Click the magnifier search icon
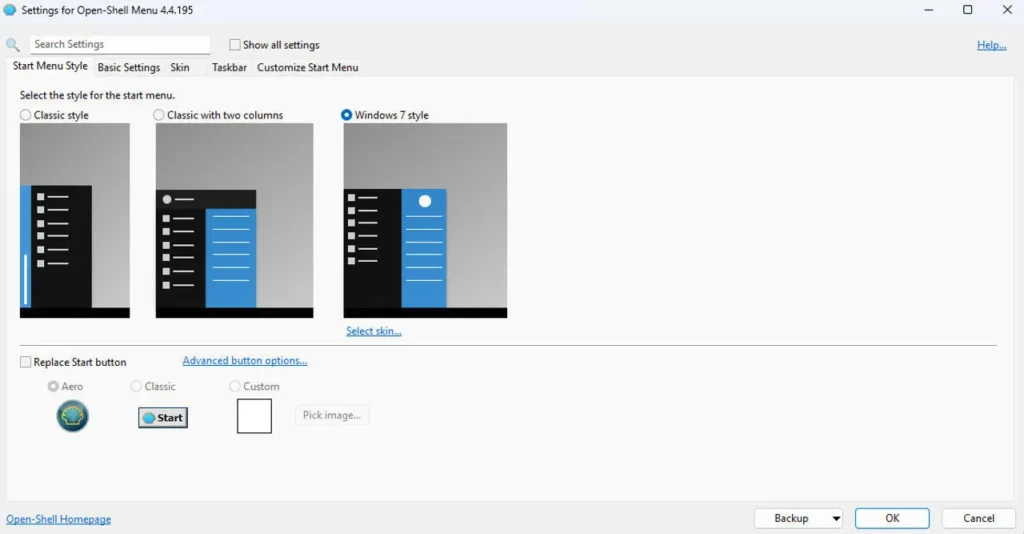1024x534 pixels. point(13,45)
